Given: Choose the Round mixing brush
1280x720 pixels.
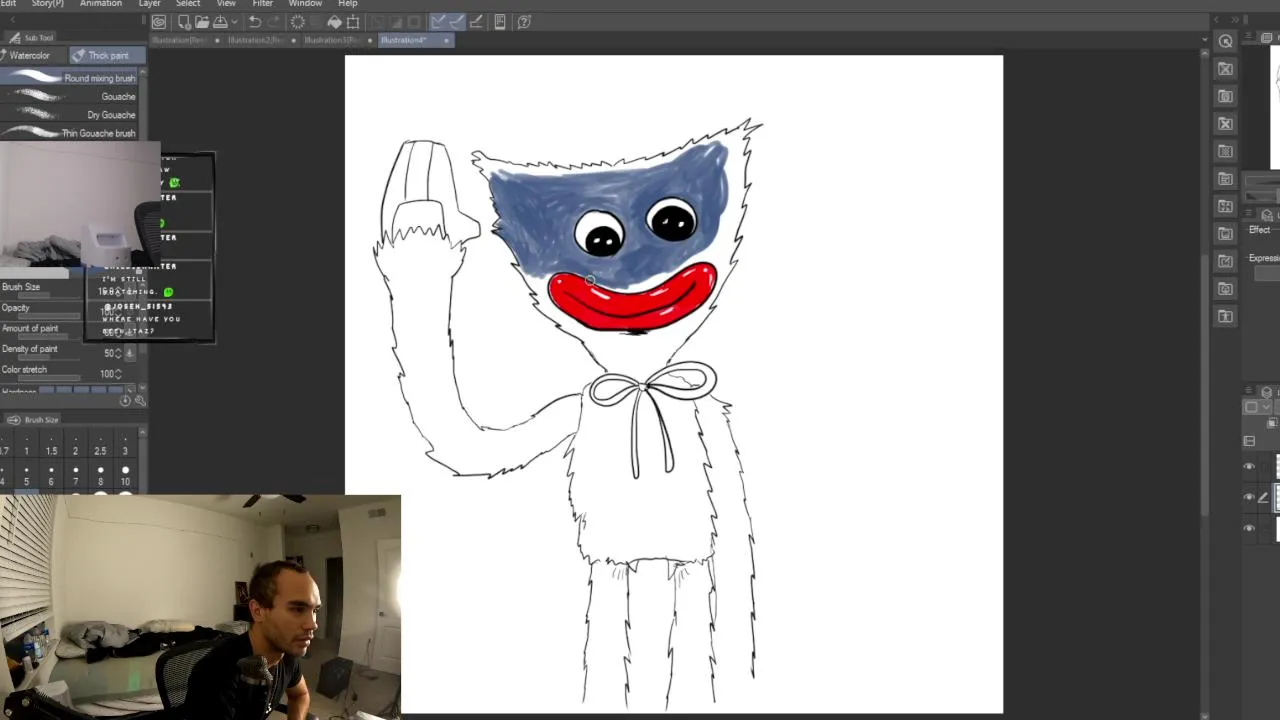Looking at the screenshot, I should point(69,78).
